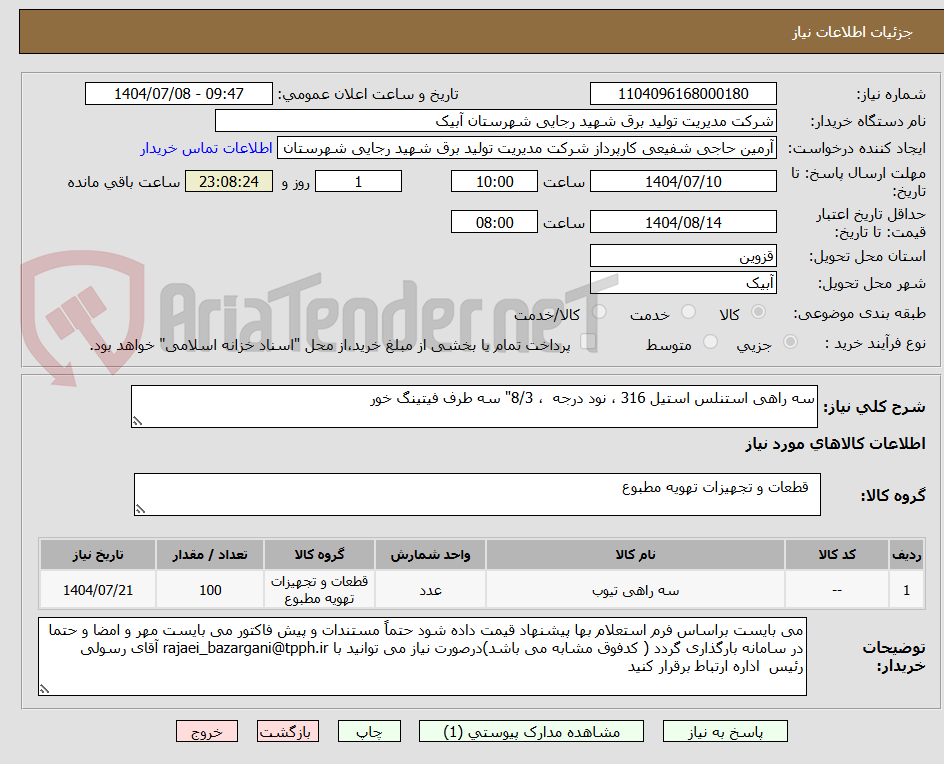Click the پاسخ به نیاز button
Image resolution: width=944 pixels, height=764 pixels.
tap(725, 731)
